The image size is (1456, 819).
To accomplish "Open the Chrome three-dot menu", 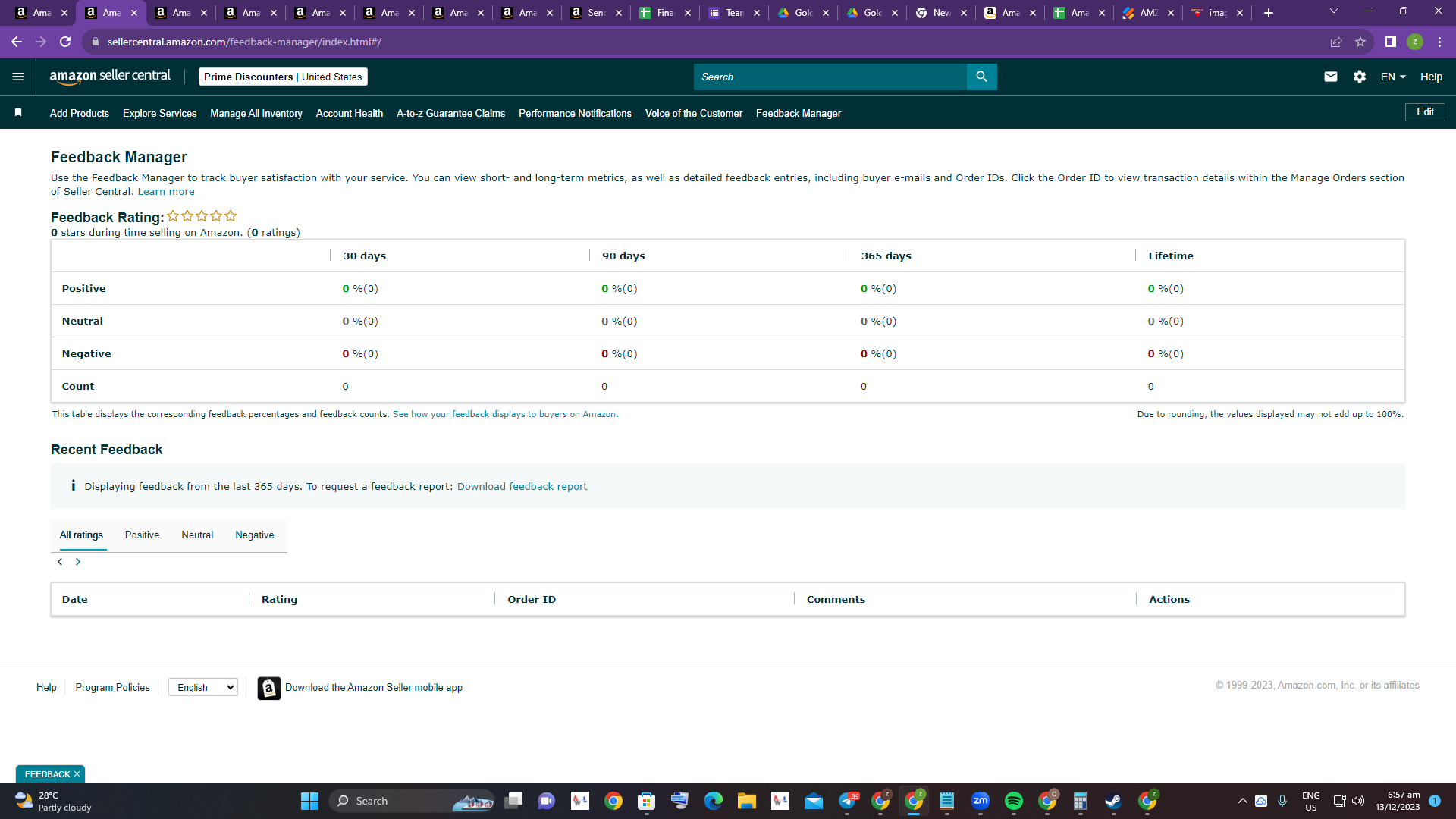I will coord(1439,42).
